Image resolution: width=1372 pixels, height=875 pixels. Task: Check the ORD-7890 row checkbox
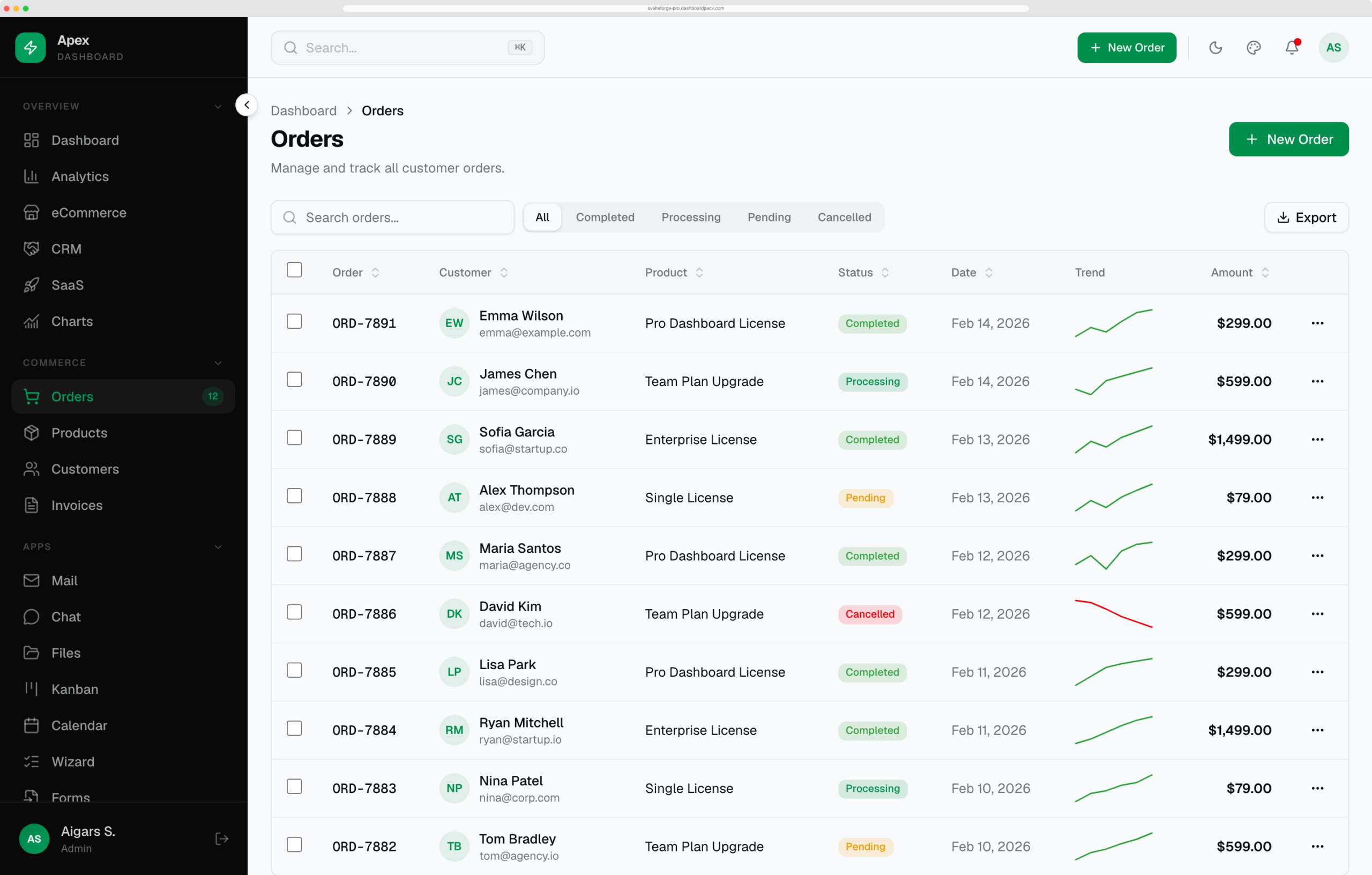coord(294,380)
